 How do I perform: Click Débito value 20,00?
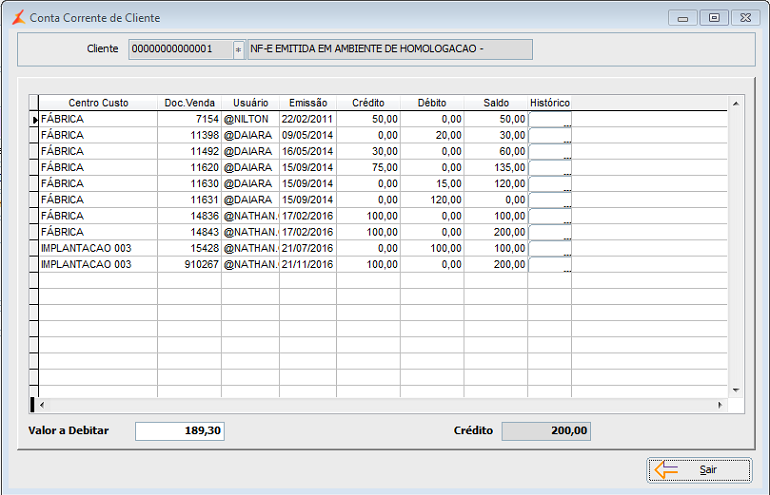point(432,136)
